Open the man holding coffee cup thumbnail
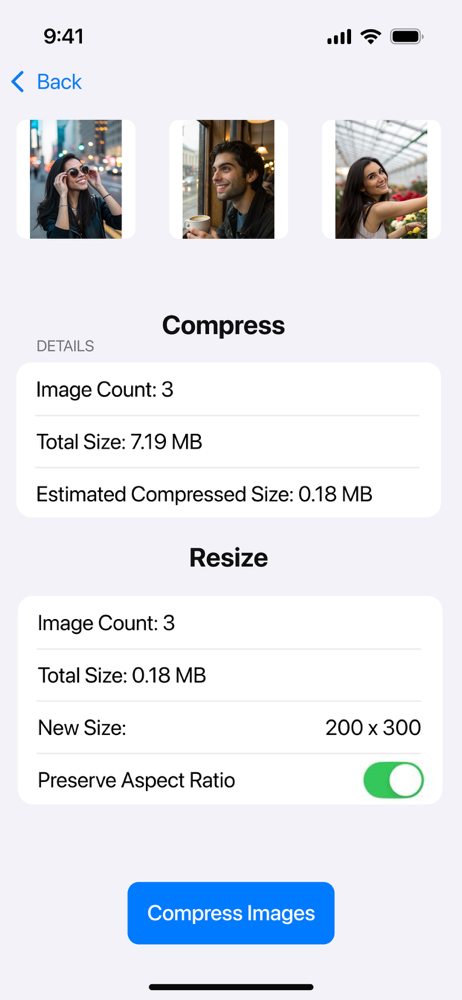This screenshot has width=462, height=1000. [x=228, y=179]
